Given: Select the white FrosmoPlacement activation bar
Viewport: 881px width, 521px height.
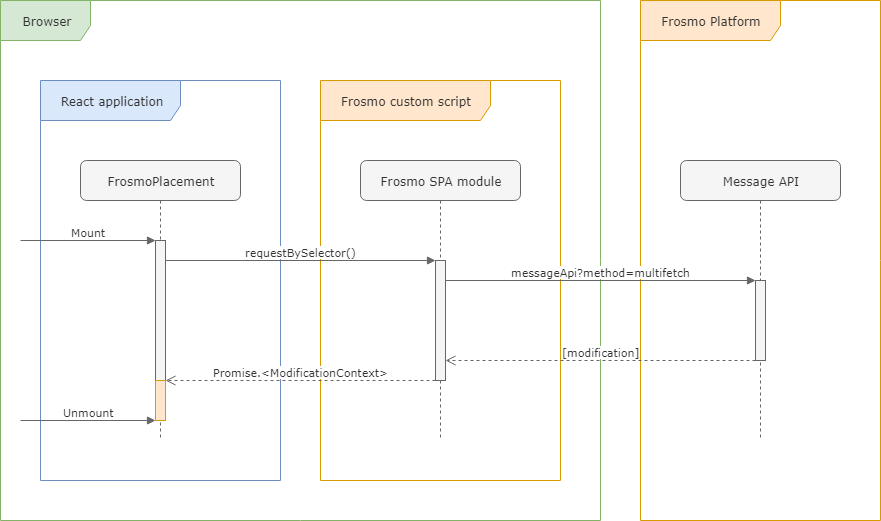Looking at the screenshot, I should click(160, 310).
